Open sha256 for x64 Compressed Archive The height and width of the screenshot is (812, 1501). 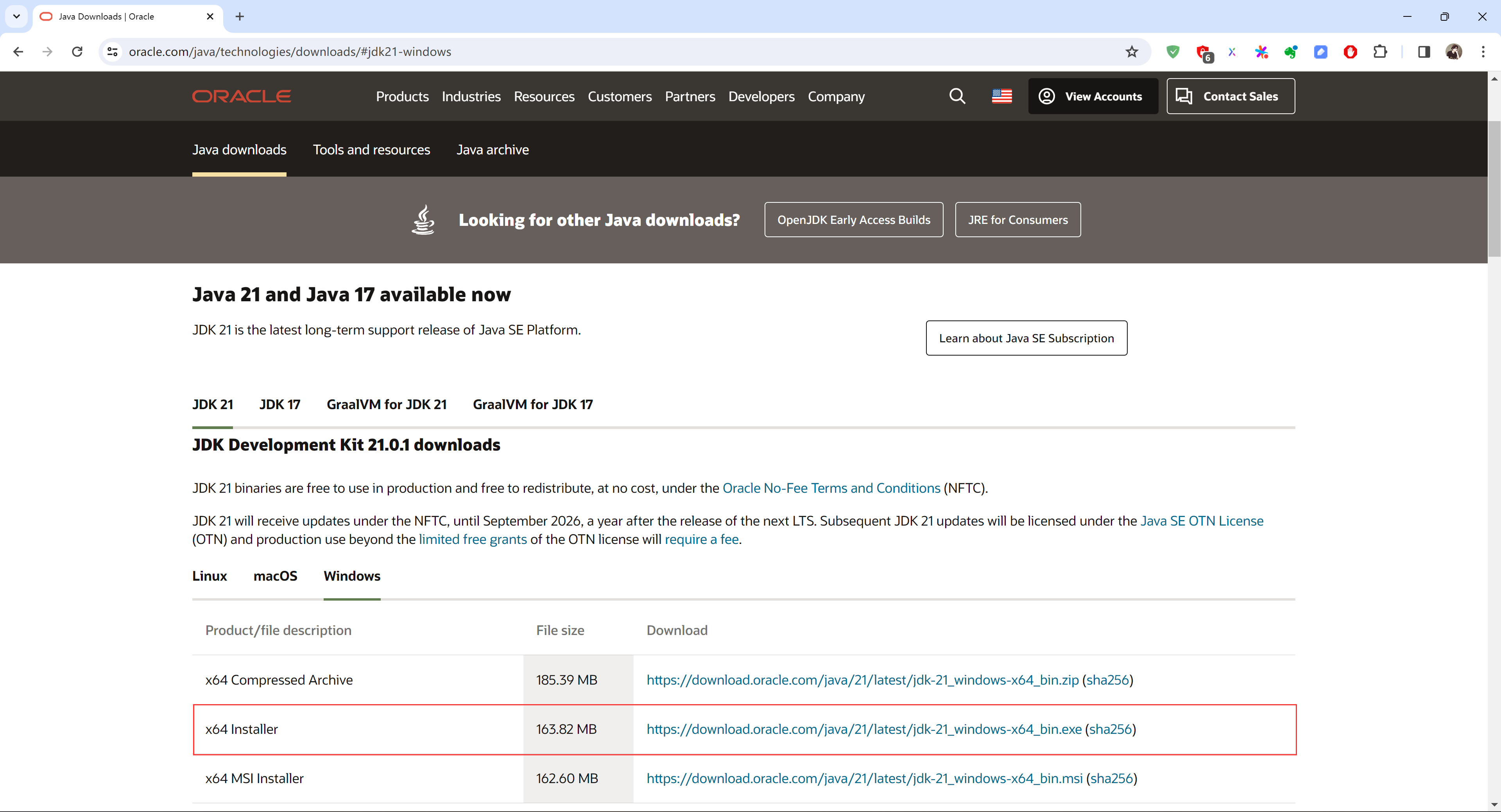1108,680
